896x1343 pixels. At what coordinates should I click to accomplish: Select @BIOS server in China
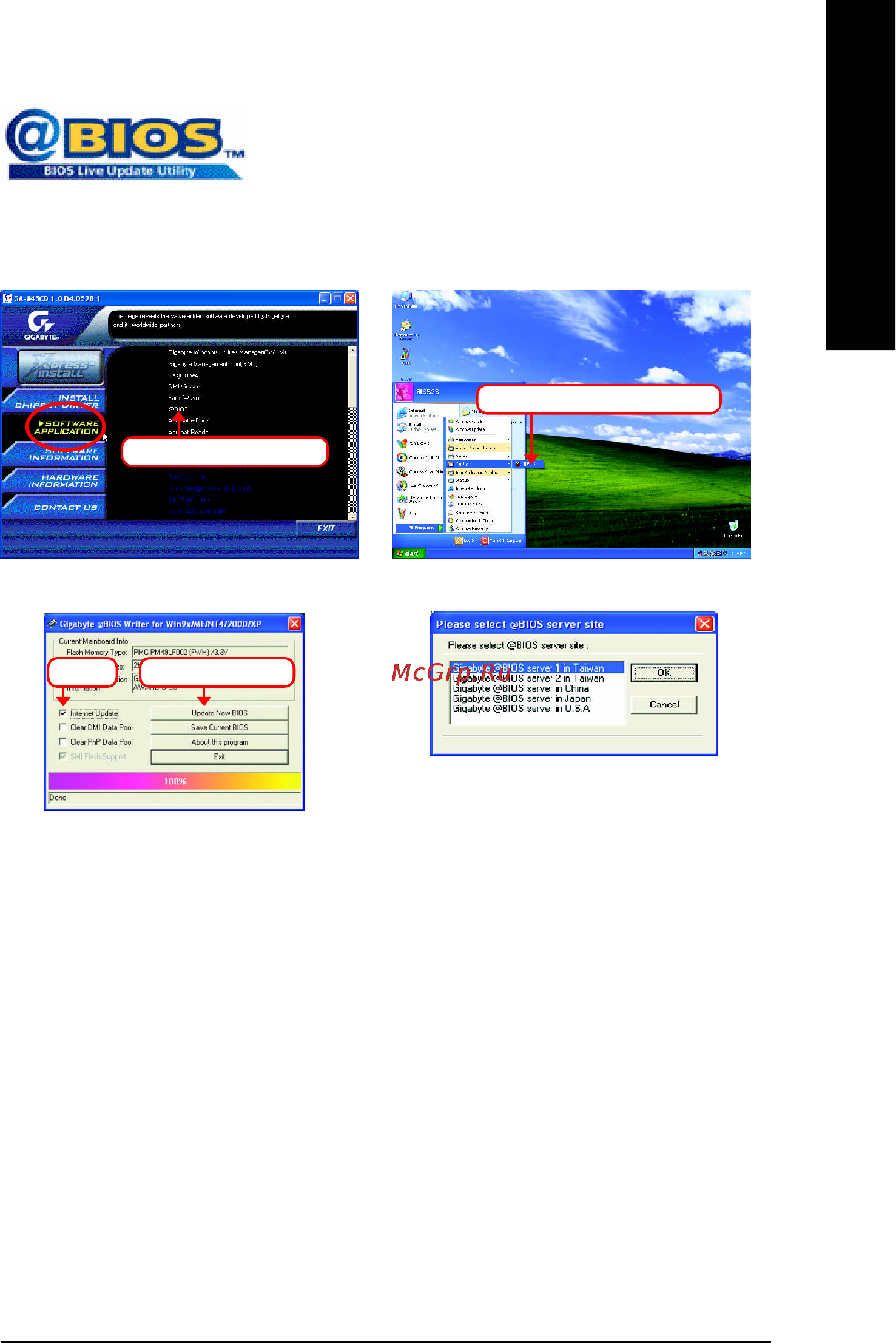[x=521, y=688]
